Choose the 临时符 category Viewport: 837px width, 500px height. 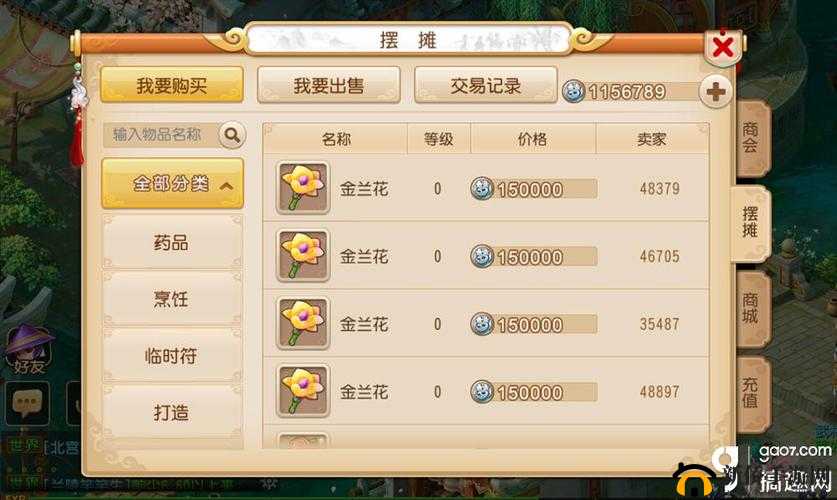[x=172, y=356]
